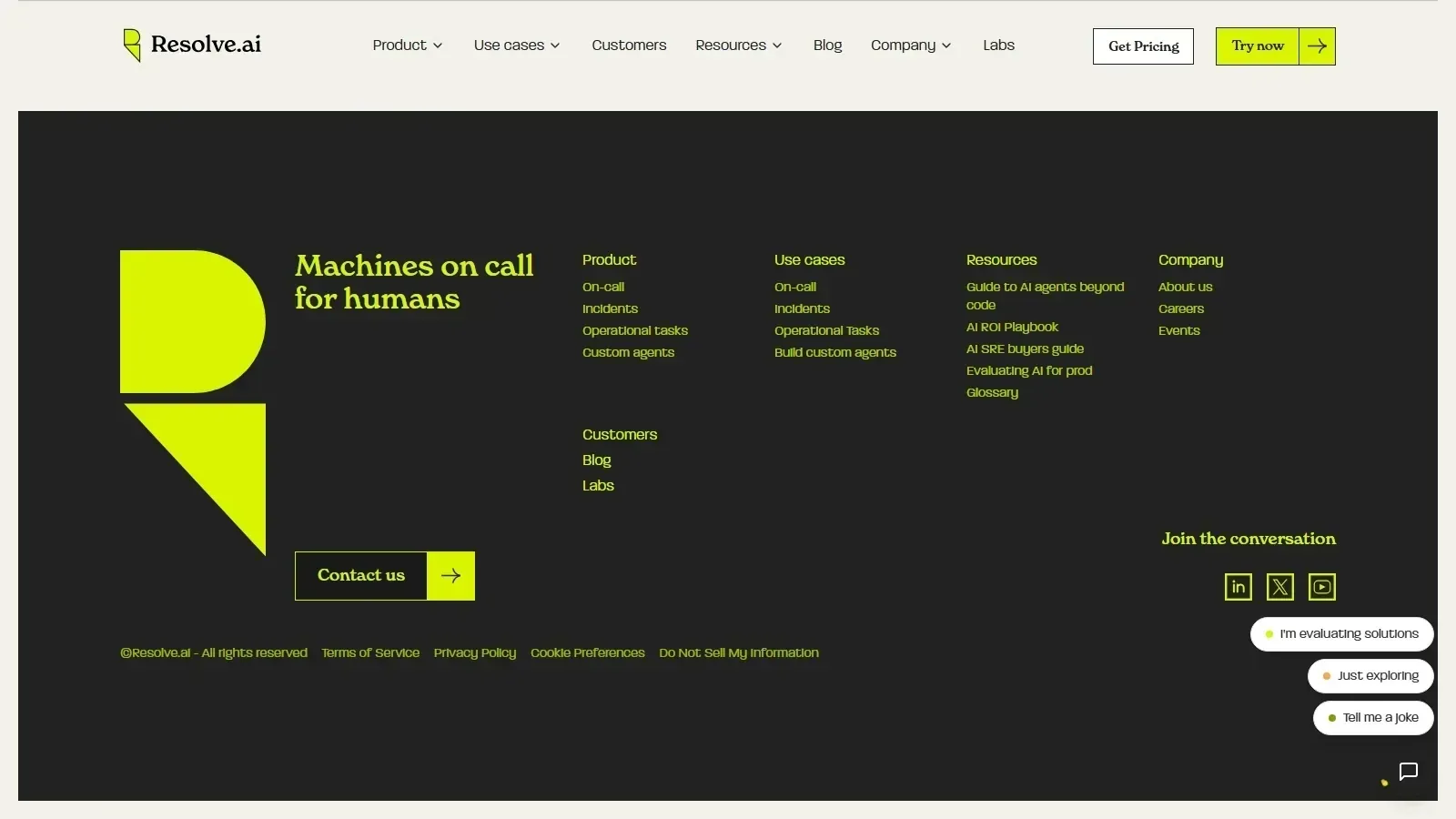
Task: Click the Get Pricing button
Action: 1143,46
